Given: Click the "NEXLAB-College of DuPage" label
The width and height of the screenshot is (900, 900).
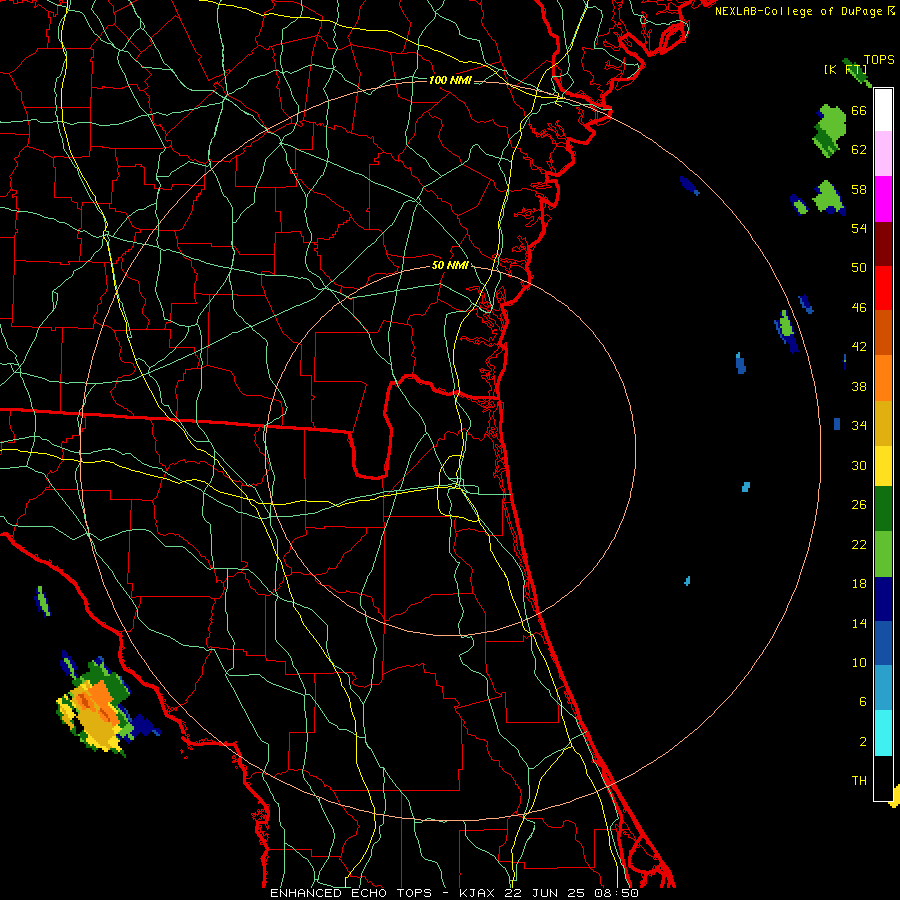Looking at the screenshot, I should [798, 11].
